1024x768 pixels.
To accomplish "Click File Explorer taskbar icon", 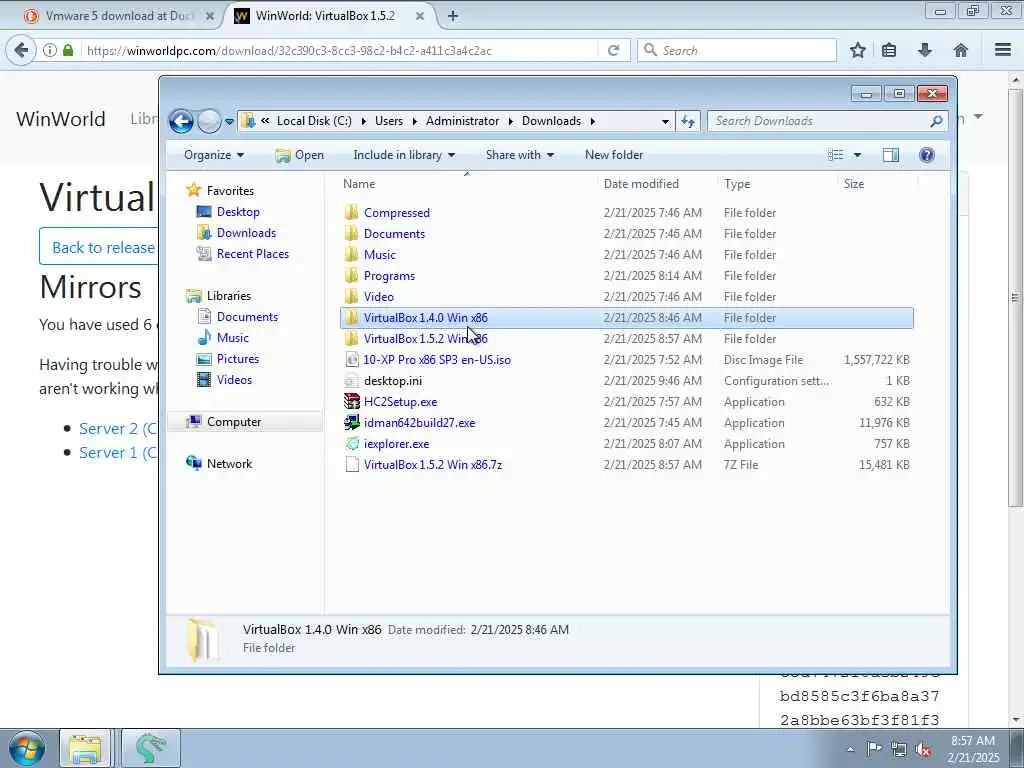I will 85,748.
